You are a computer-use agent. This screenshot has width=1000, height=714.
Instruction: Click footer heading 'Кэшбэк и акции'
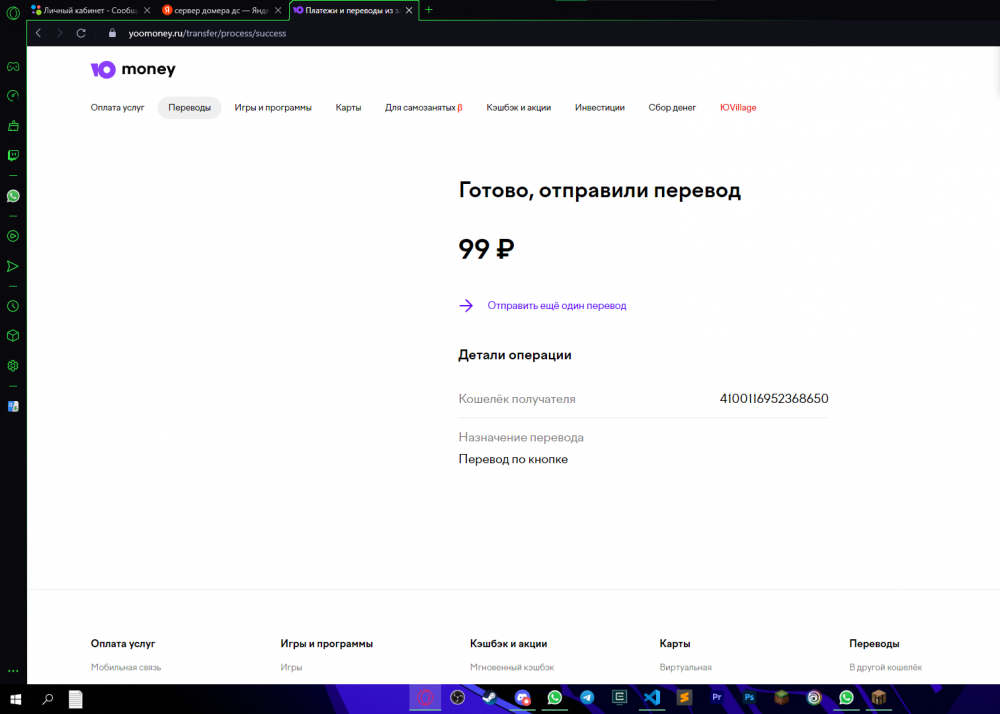click(508, 644)
